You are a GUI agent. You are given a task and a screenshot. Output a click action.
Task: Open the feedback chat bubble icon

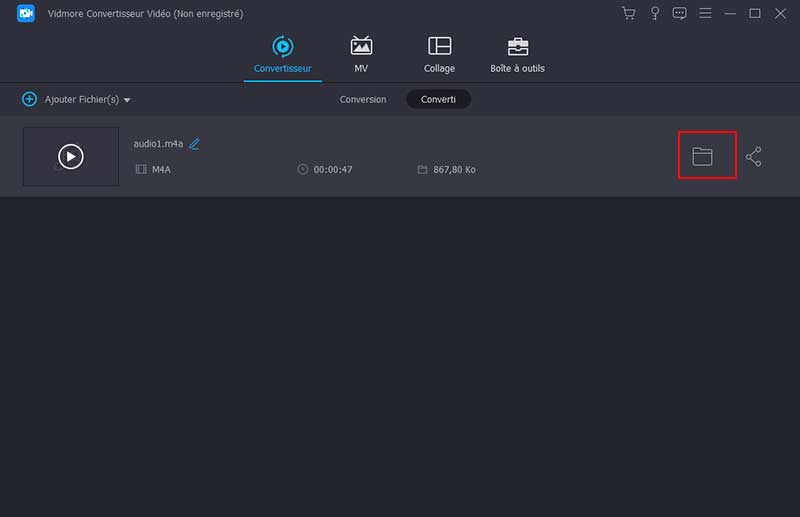pyautogui.click(x=679, y=13)
